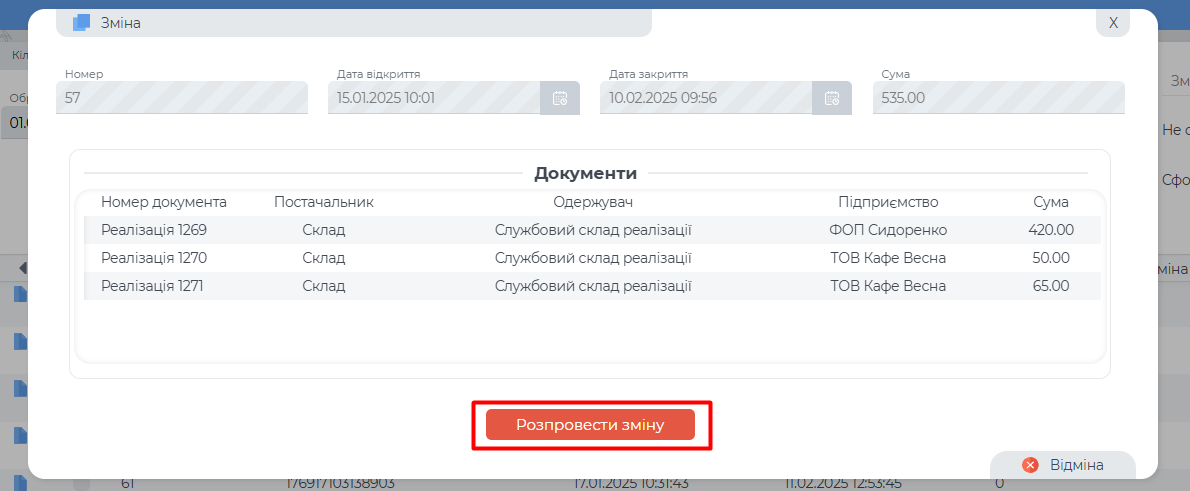
Task: Click the Документи section heading
Action: pyautogui.click(x=585, y=173)
